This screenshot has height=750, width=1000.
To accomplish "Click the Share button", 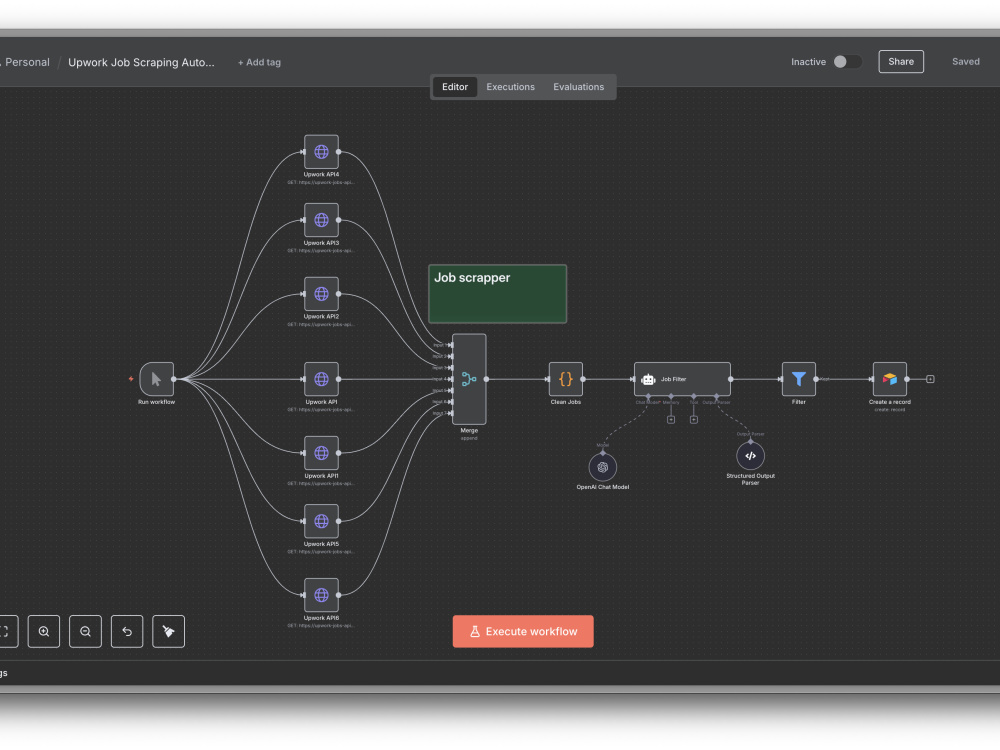I will pos(901,62).
